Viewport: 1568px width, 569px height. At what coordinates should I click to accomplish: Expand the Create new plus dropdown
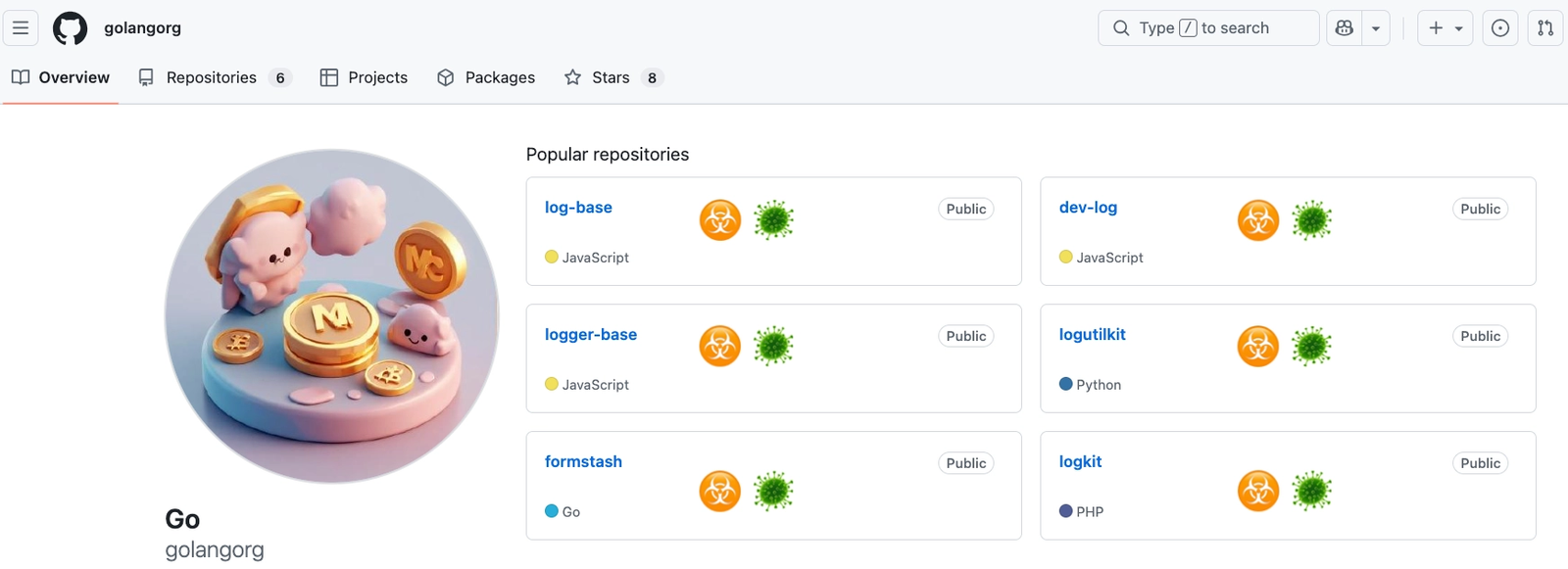(x=1445, y=28)
